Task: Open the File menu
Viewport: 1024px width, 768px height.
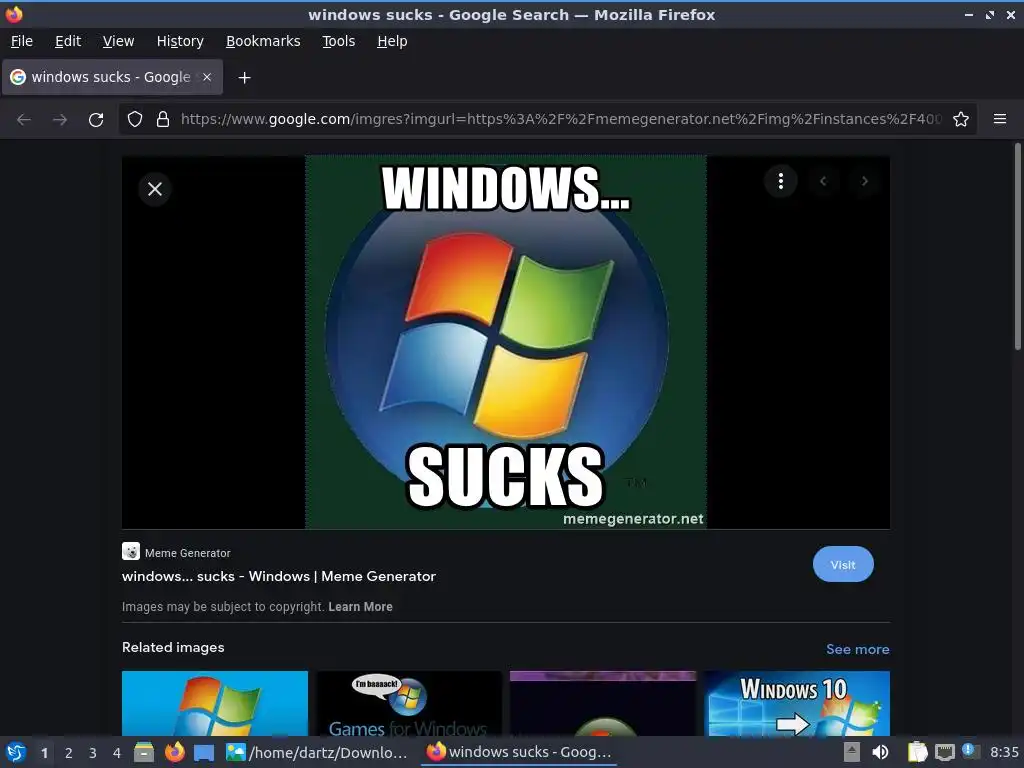Action: pyautogui.click(x=22, y=41)
